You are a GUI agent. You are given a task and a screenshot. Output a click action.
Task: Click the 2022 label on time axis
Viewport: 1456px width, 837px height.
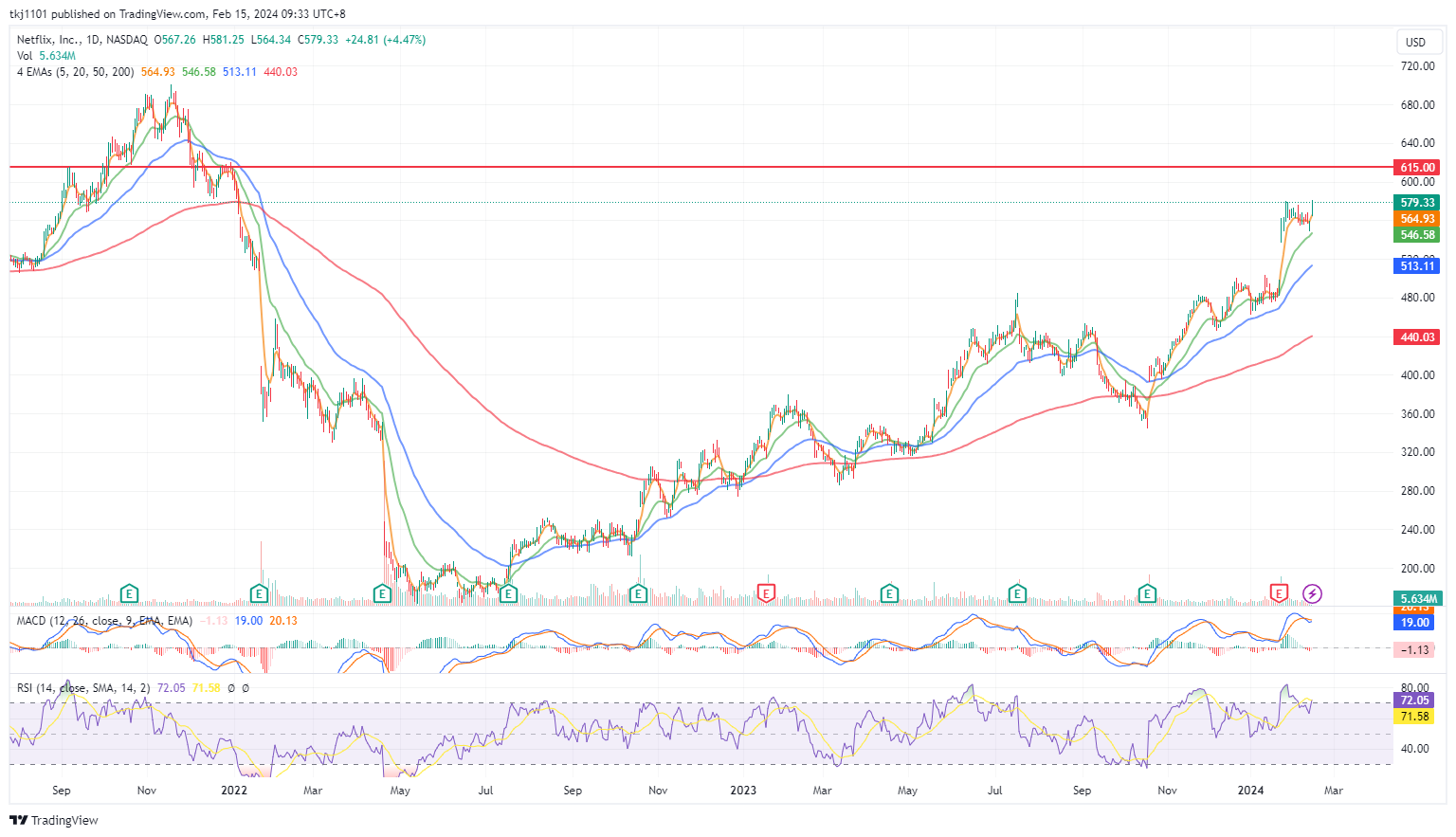pos(234,791)
